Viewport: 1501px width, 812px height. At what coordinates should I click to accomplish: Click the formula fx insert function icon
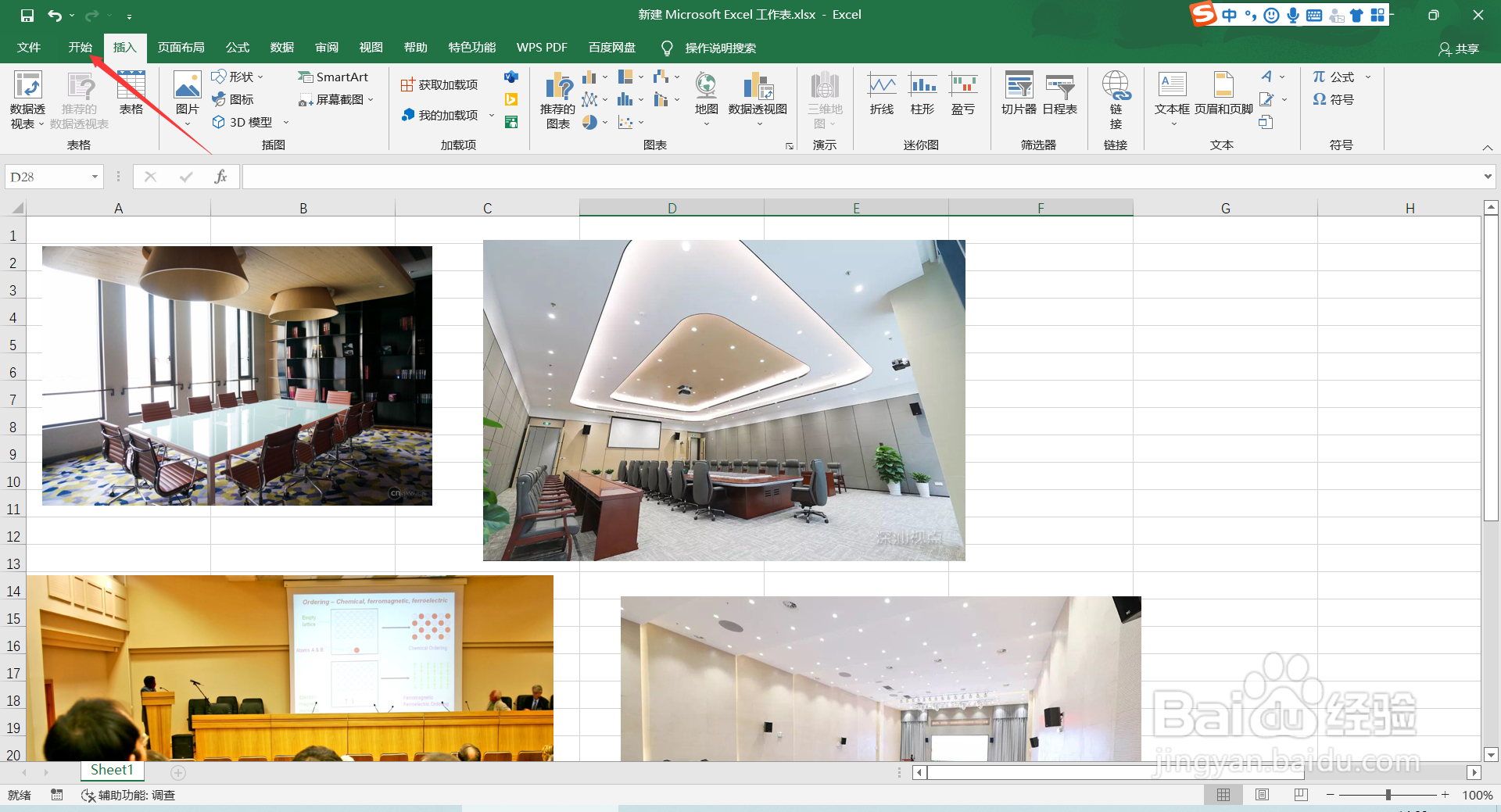(x=220, y=177)
